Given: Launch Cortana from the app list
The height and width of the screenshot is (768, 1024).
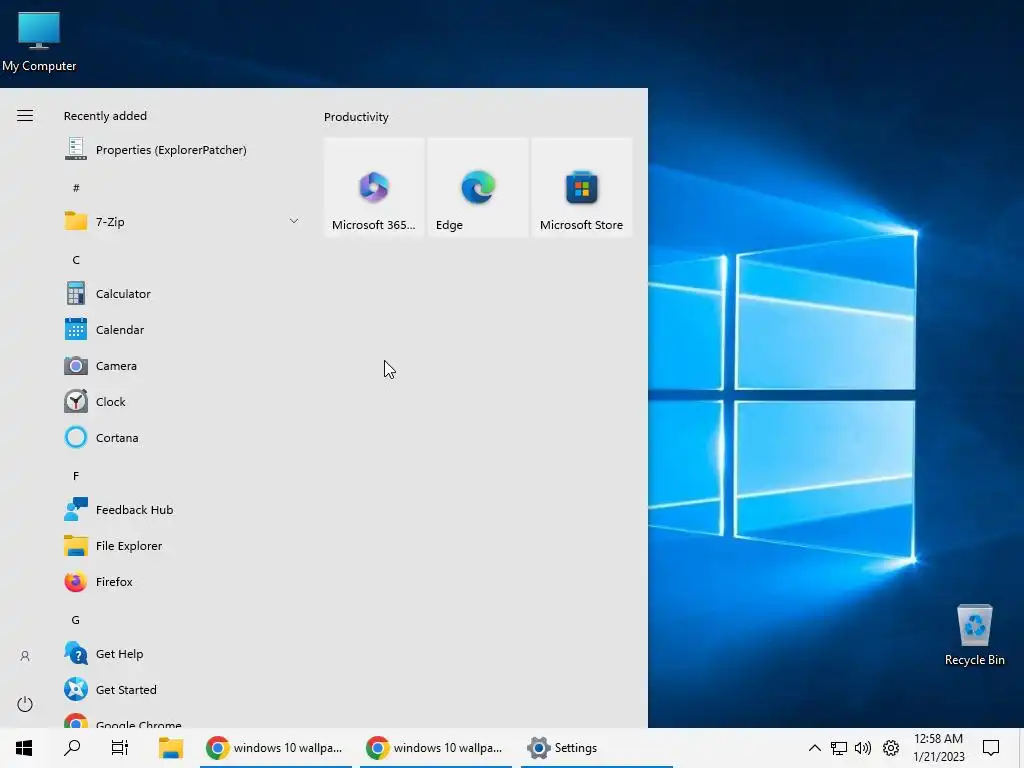Looking at the screenshot, I should [182, 438].
